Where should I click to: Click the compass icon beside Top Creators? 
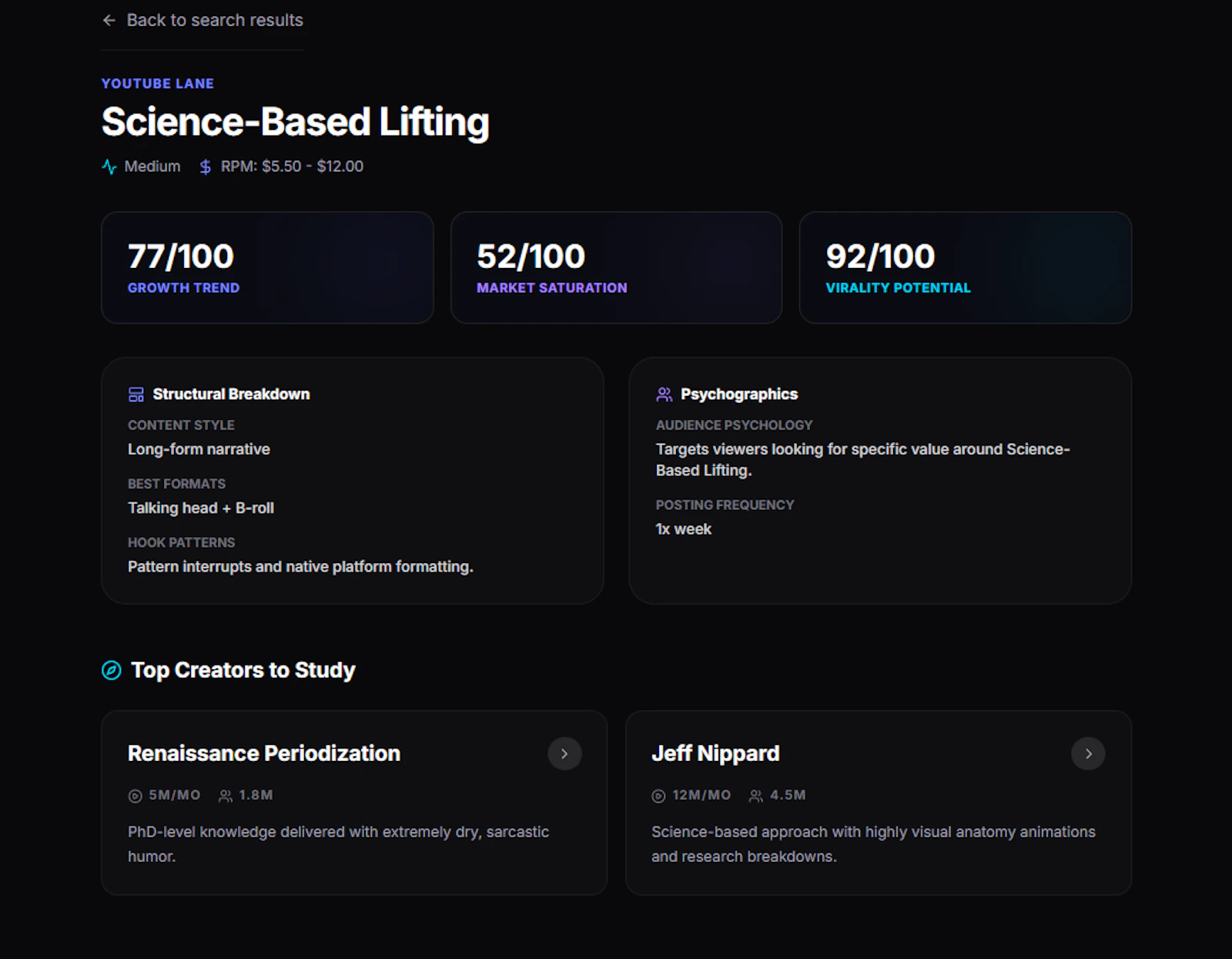[x=112, y=670]
